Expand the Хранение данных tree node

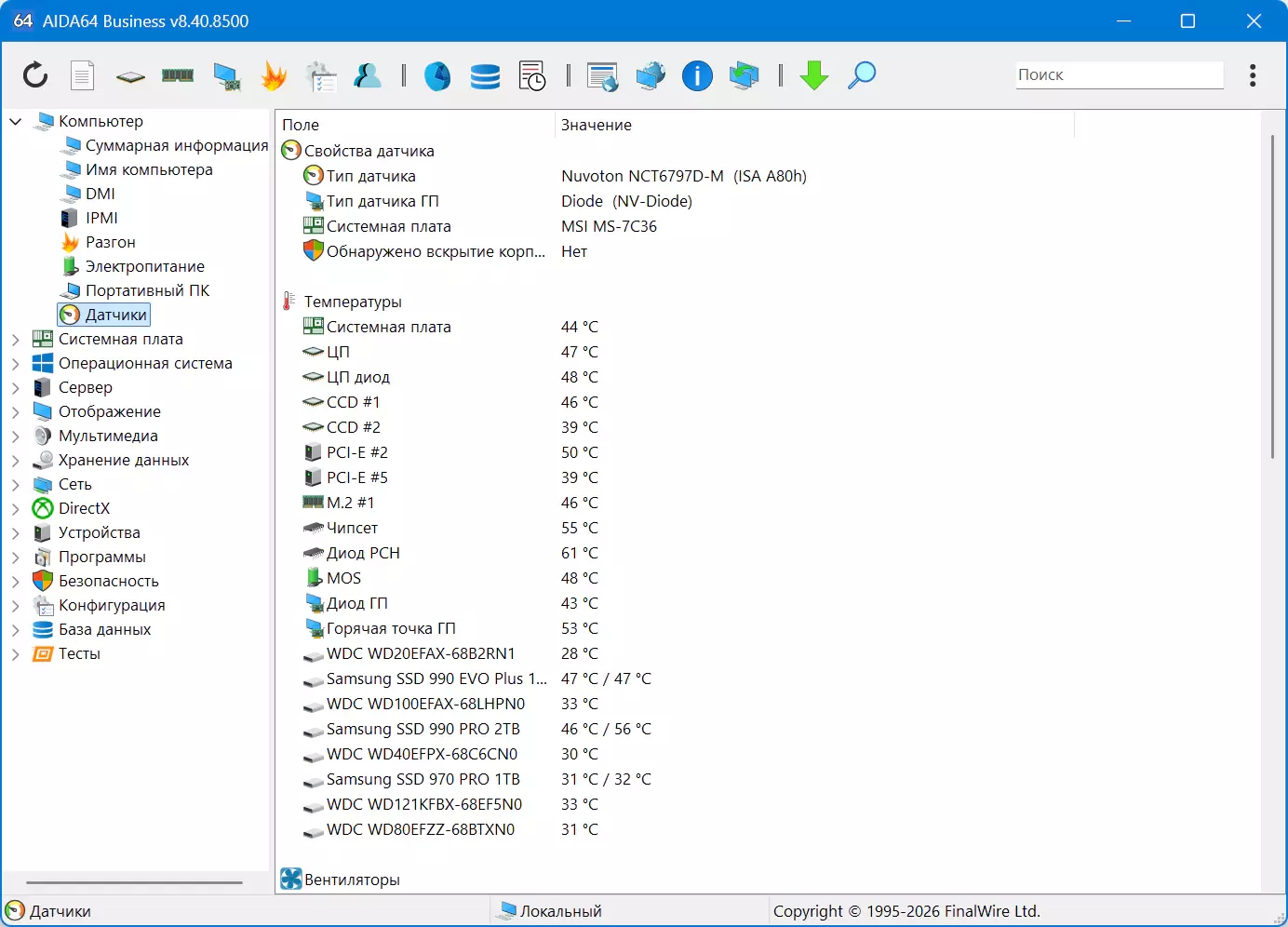point(16,460)
